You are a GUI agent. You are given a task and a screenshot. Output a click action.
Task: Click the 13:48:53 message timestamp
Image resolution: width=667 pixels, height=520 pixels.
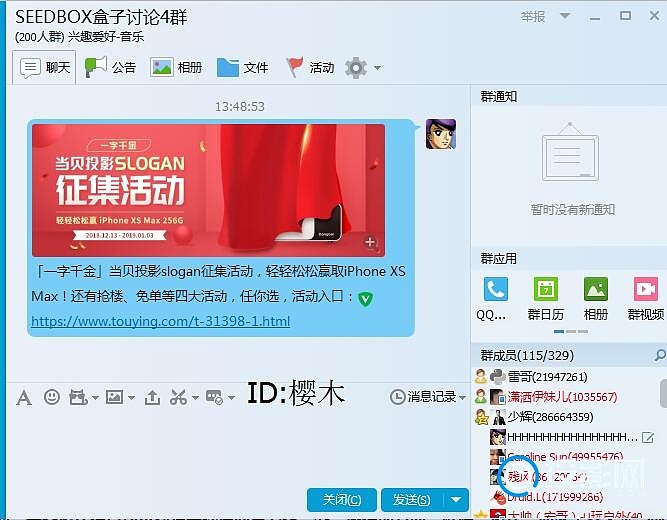[x=239, y=106]
